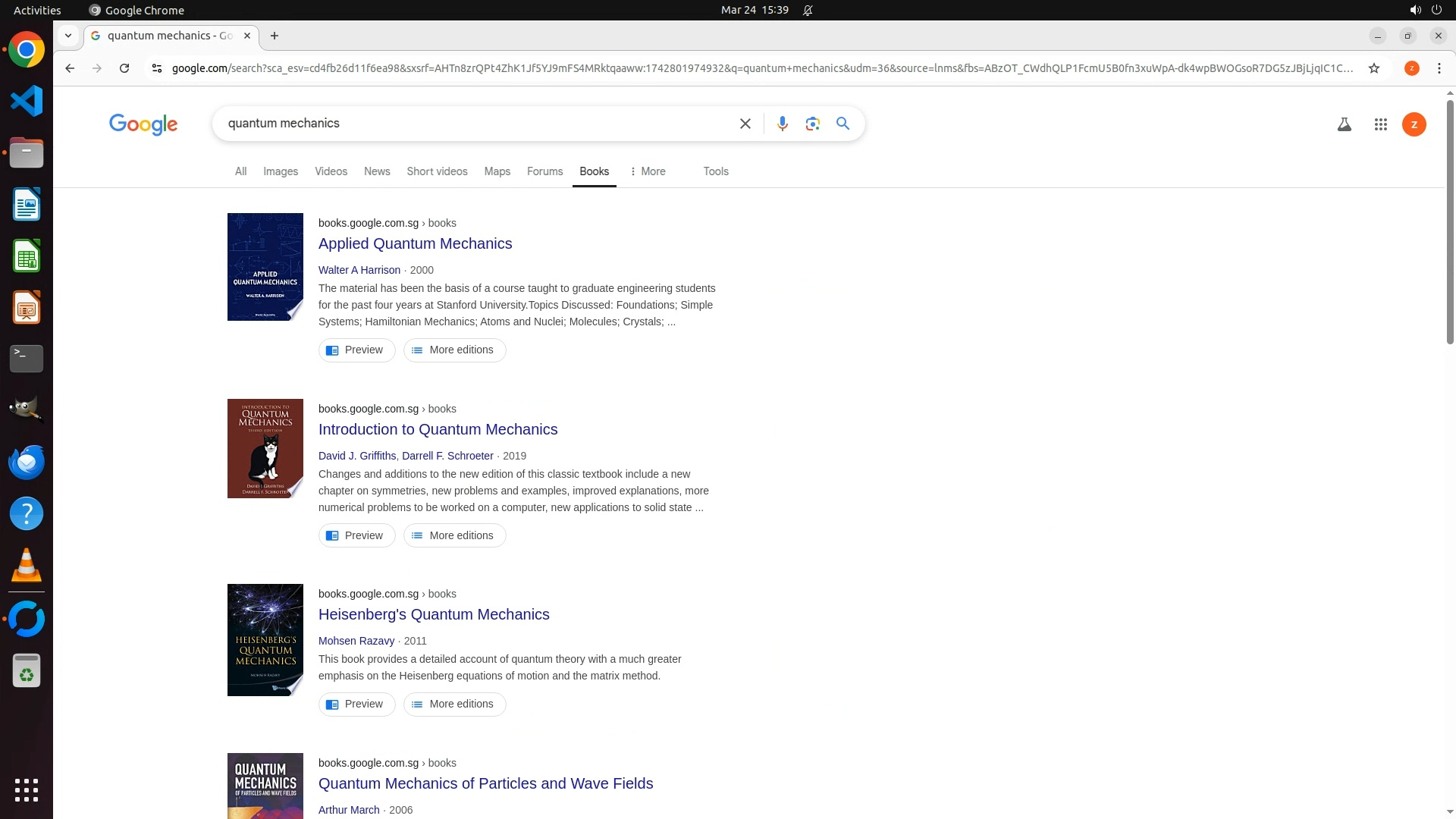Open Introduction to Quantum Mechanics title link
Screen dimensions: 1456x819
tap(438, 429)
